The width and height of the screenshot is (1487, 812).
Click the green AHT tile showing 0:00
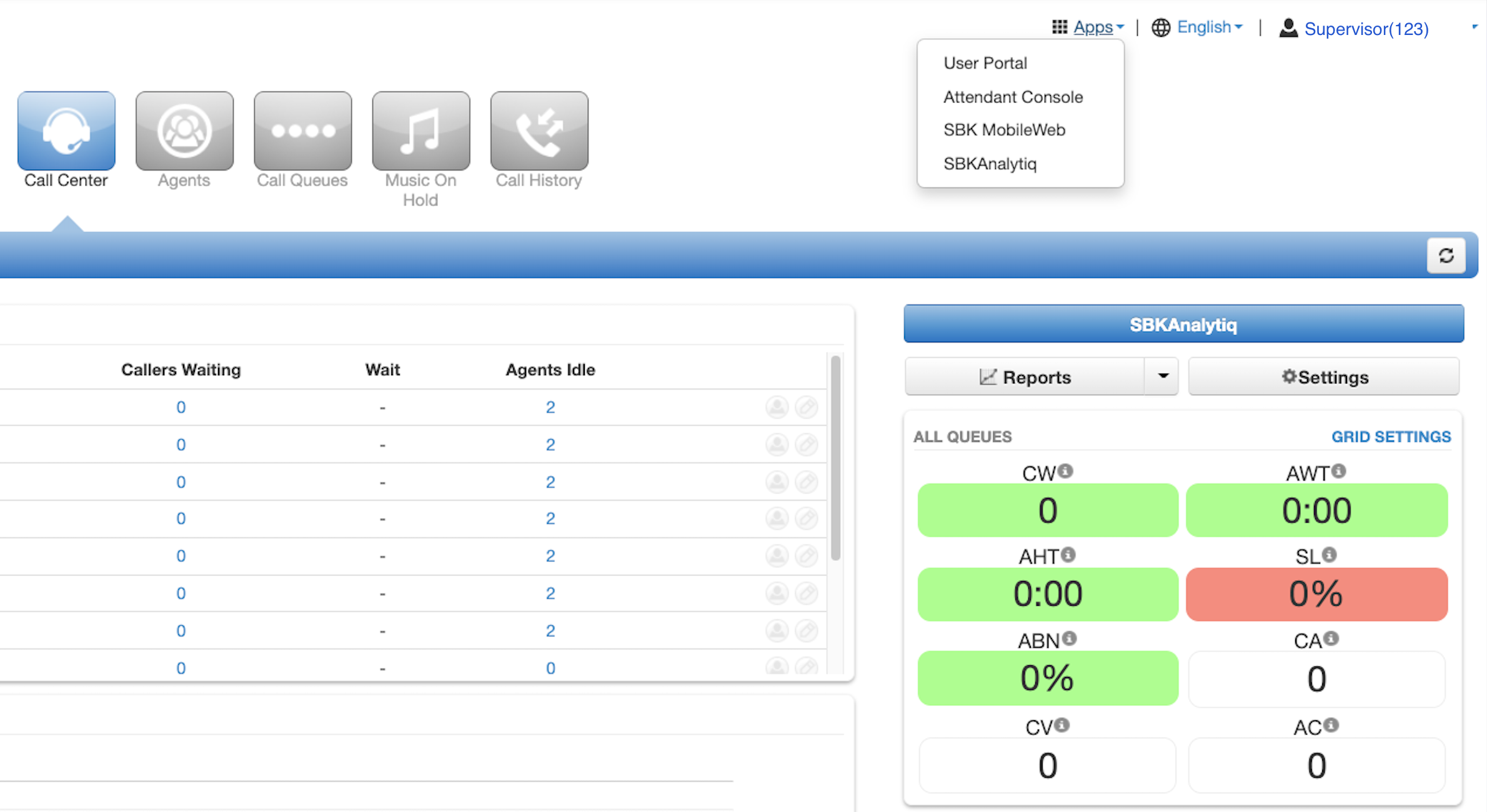[x=1048, y=594]
